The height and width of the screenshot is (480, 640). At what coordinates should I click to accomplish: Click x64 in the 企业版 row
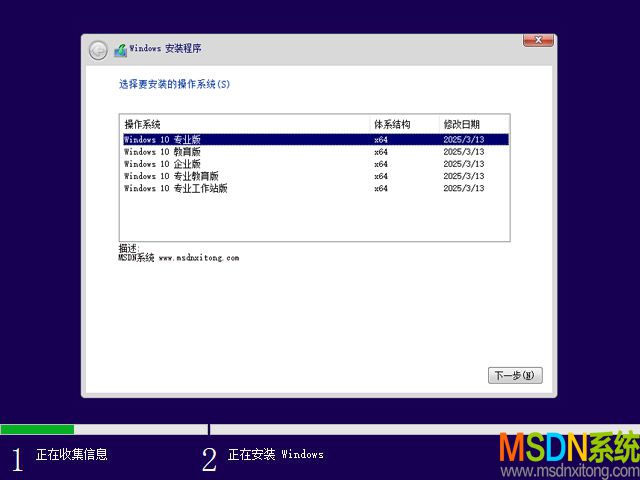pyautogui.click(x=381, y=164)
